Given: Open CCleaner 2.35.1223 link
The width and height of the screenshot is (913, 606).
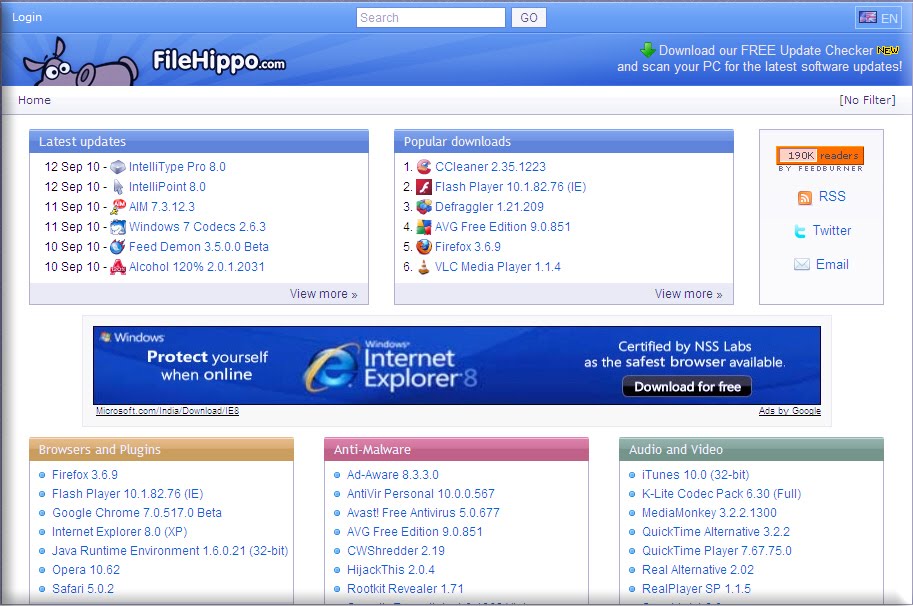Looking at the screenshot, I should 490,167.
